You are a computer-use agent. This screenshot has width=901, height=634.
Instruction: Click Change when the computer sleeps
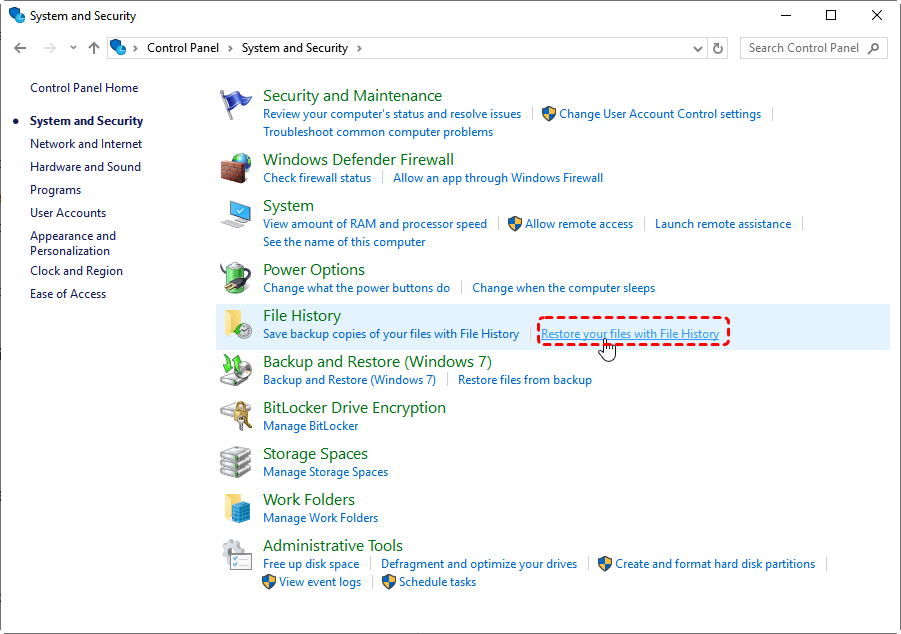coord(563,288)
